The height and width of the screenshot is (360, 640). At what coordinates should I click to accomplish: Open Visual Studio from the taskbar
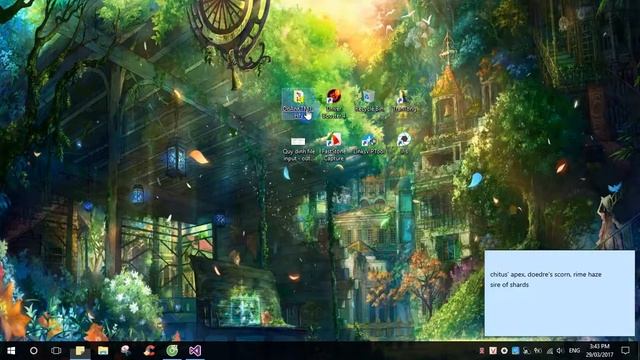pyautogui.click(x=195, y=351)
